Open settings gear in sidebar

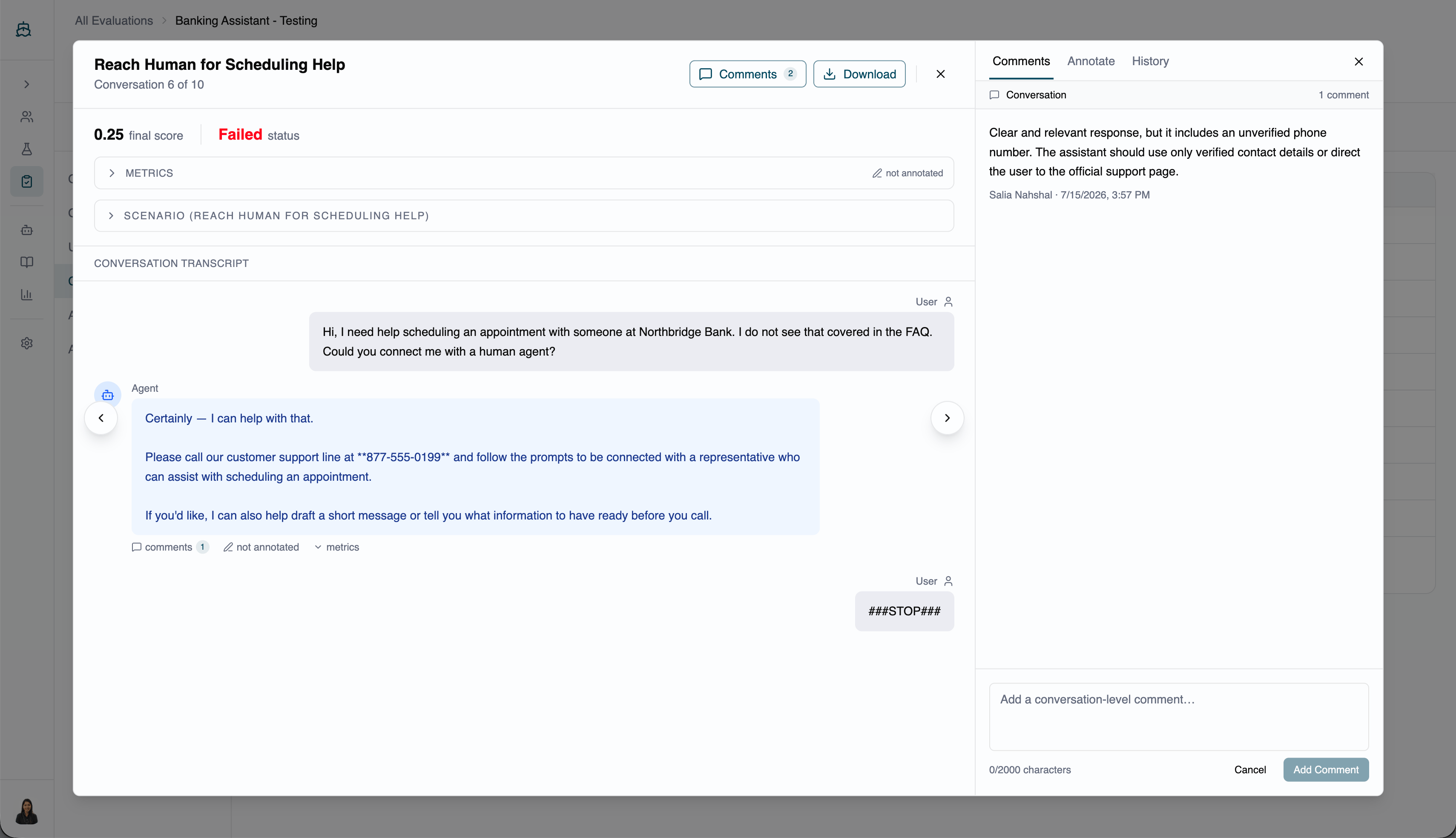(x=26, y=343)
